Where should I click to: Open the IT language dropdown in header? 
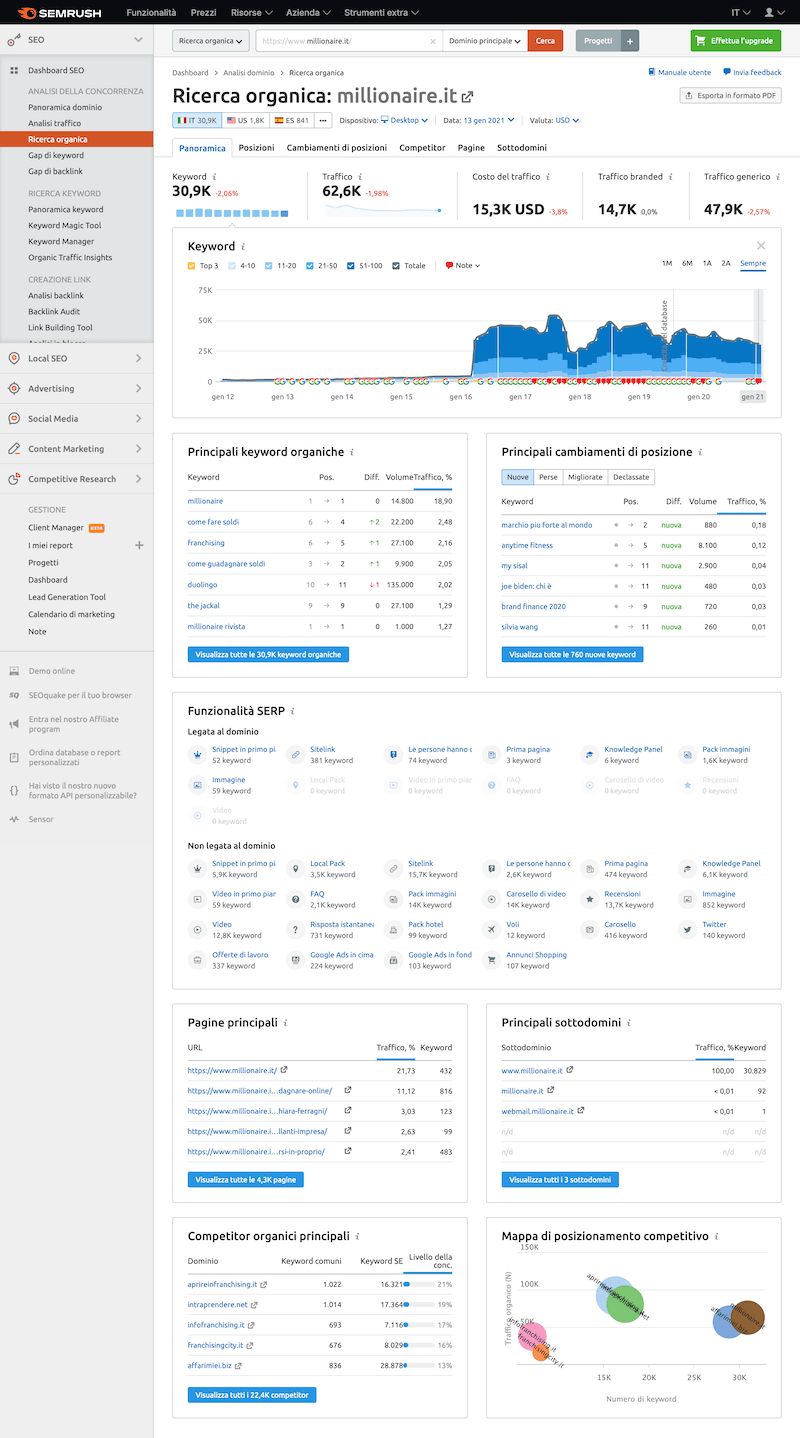(742, 13)
